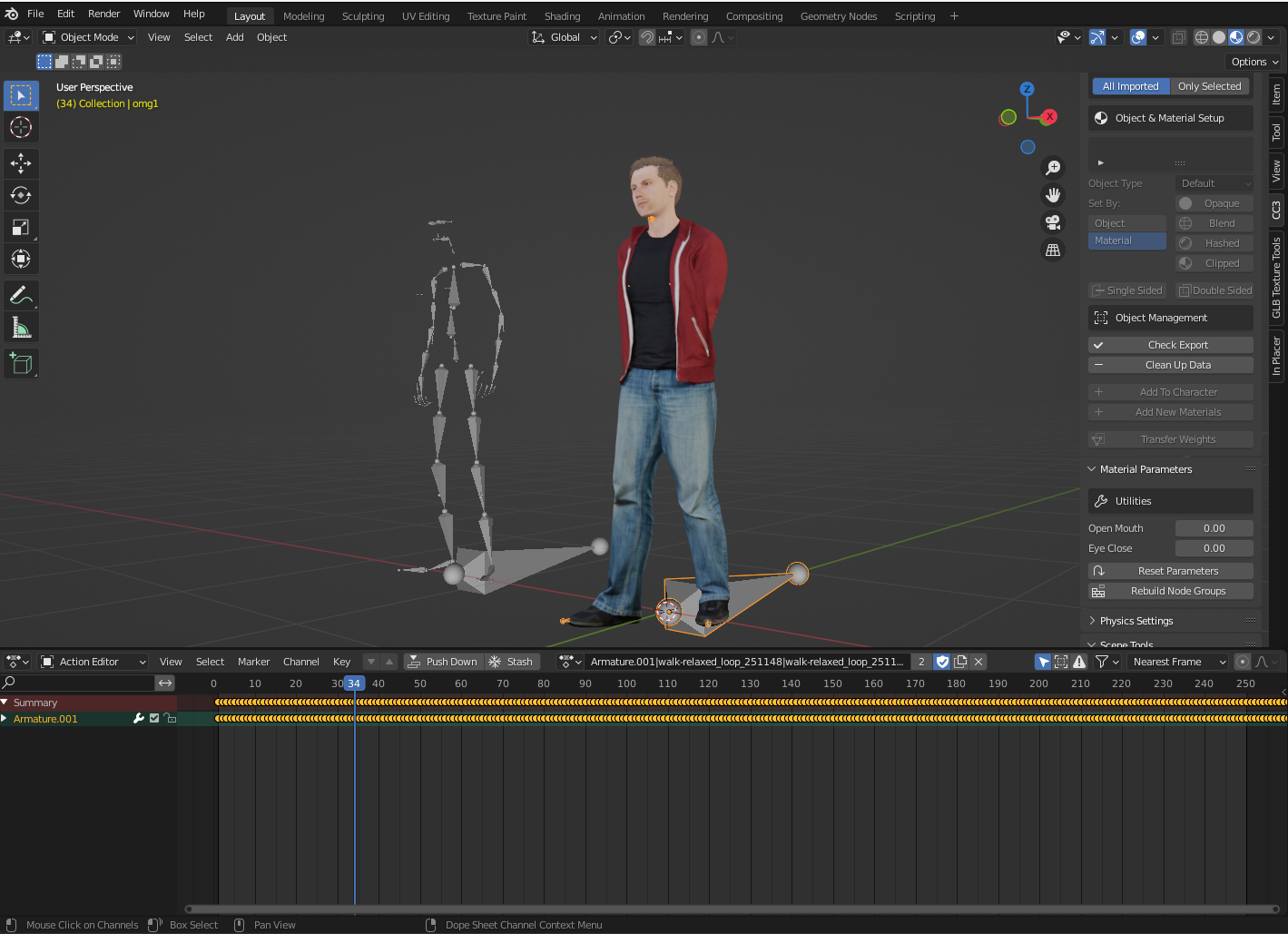This screenshot has height=934, width=1288.
Task: Select the Select Box tool
Action: pos(21,95)
